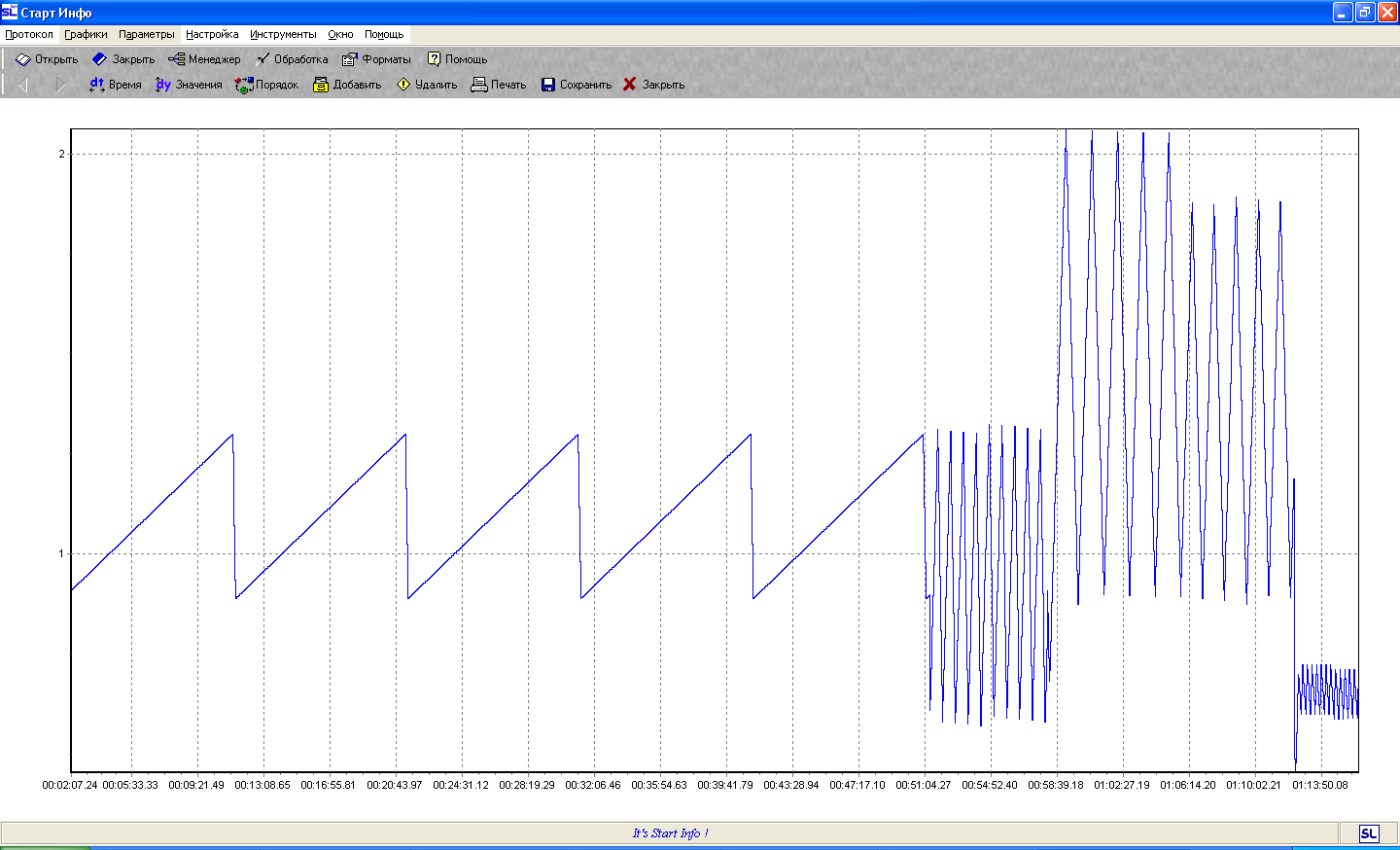1400x850 pixels.
Task: Open the Менеджер tool
Action: pyautogui.click(x=204, y=59)
